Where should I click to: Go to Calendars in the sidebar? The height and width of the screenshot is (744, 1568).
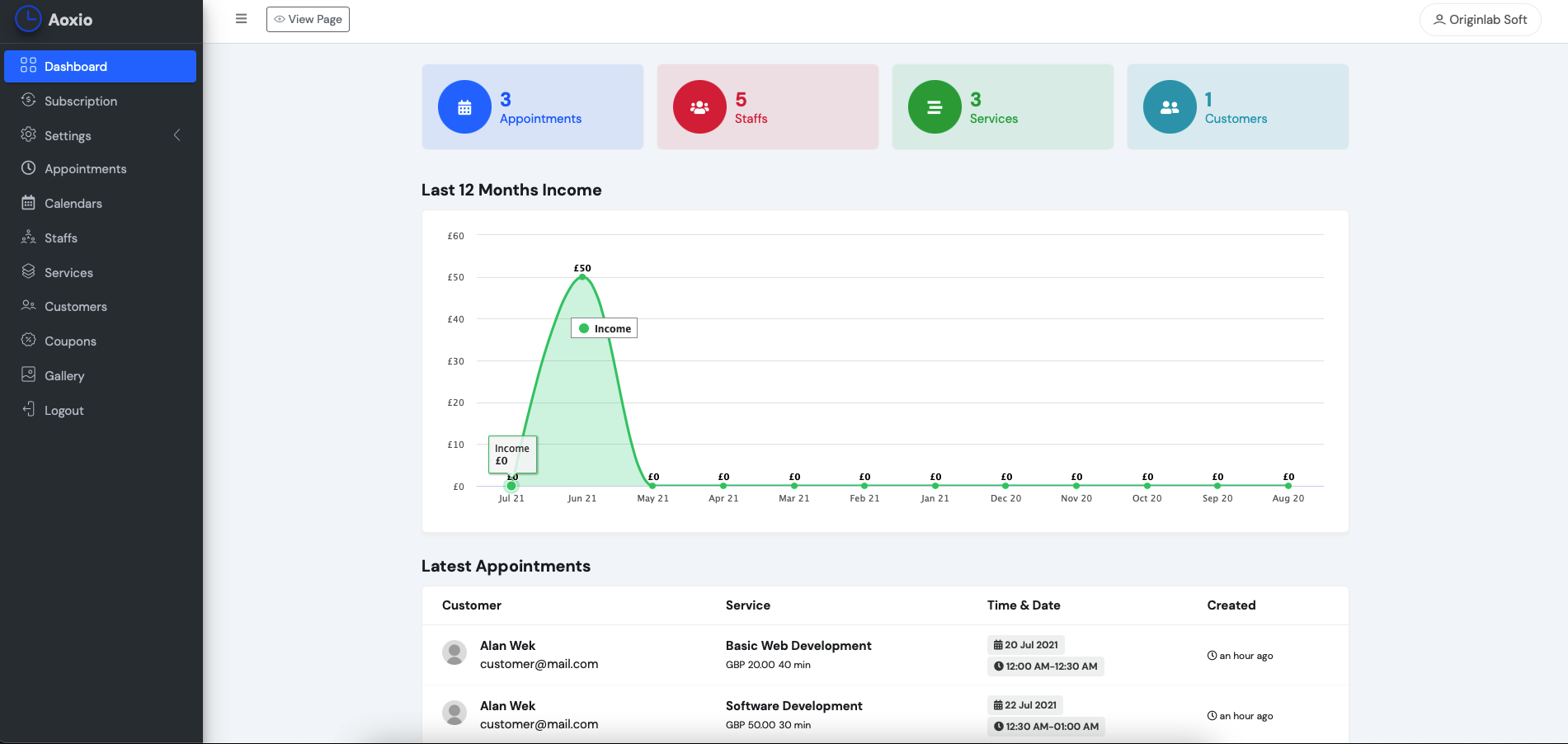[x=73, y=204]
